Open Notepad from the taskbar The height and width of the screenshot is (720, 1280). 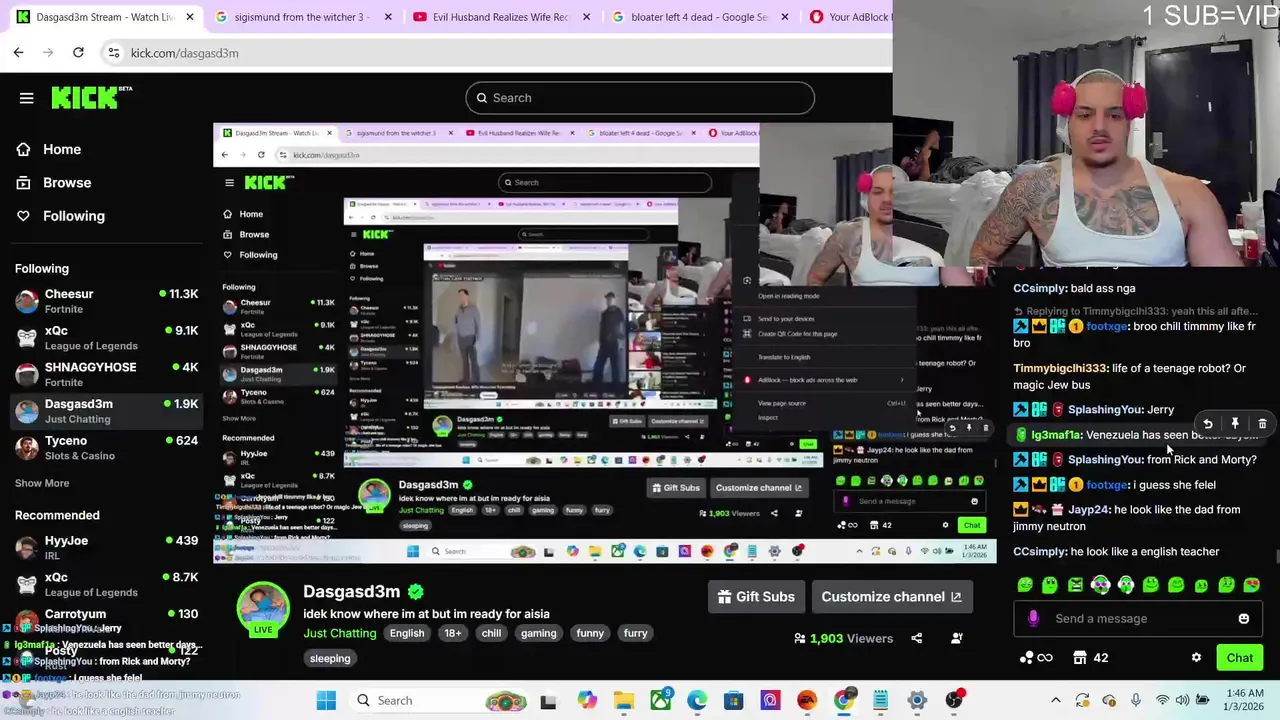point(880,700)
